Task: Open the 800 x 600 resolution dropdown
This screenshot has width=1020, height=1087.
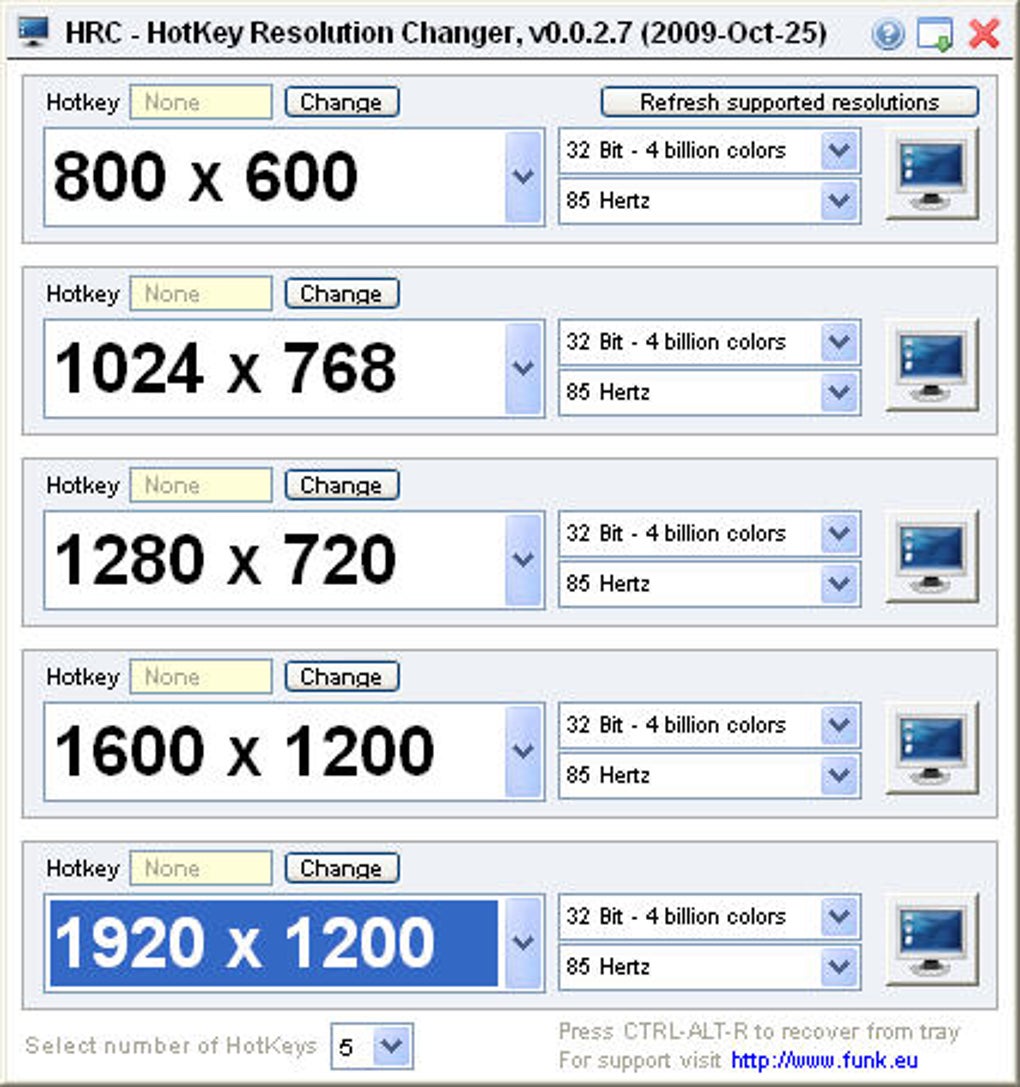Action: tap(523, 177)
